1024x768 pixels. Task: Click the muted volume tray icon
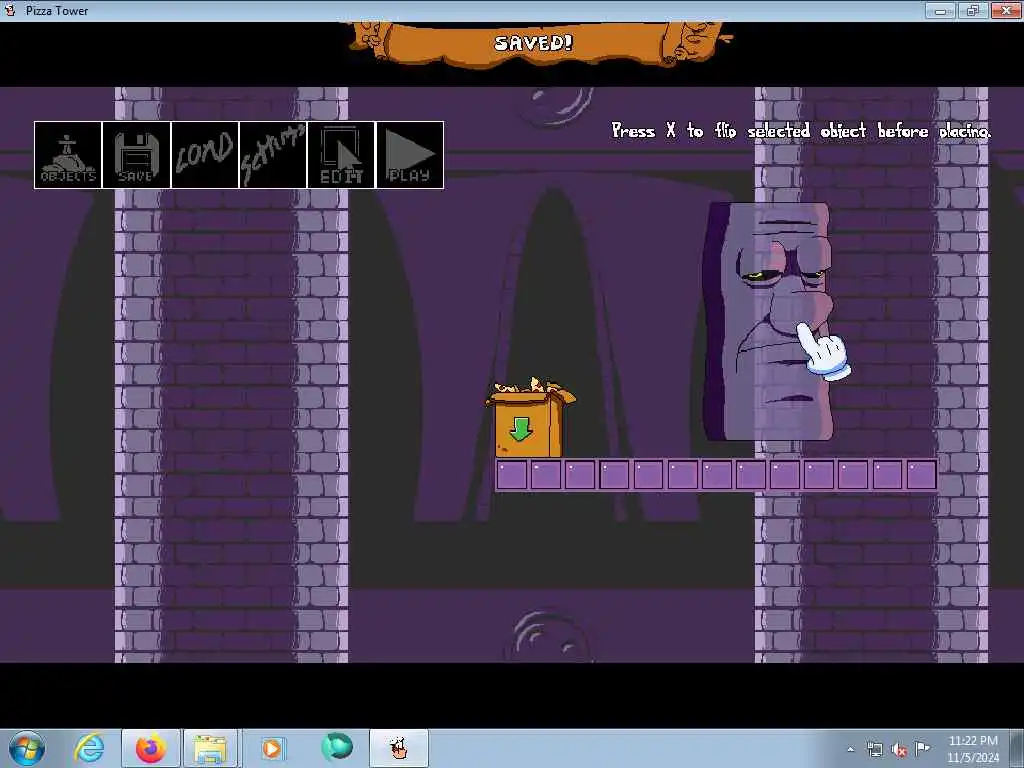point(899,750)
